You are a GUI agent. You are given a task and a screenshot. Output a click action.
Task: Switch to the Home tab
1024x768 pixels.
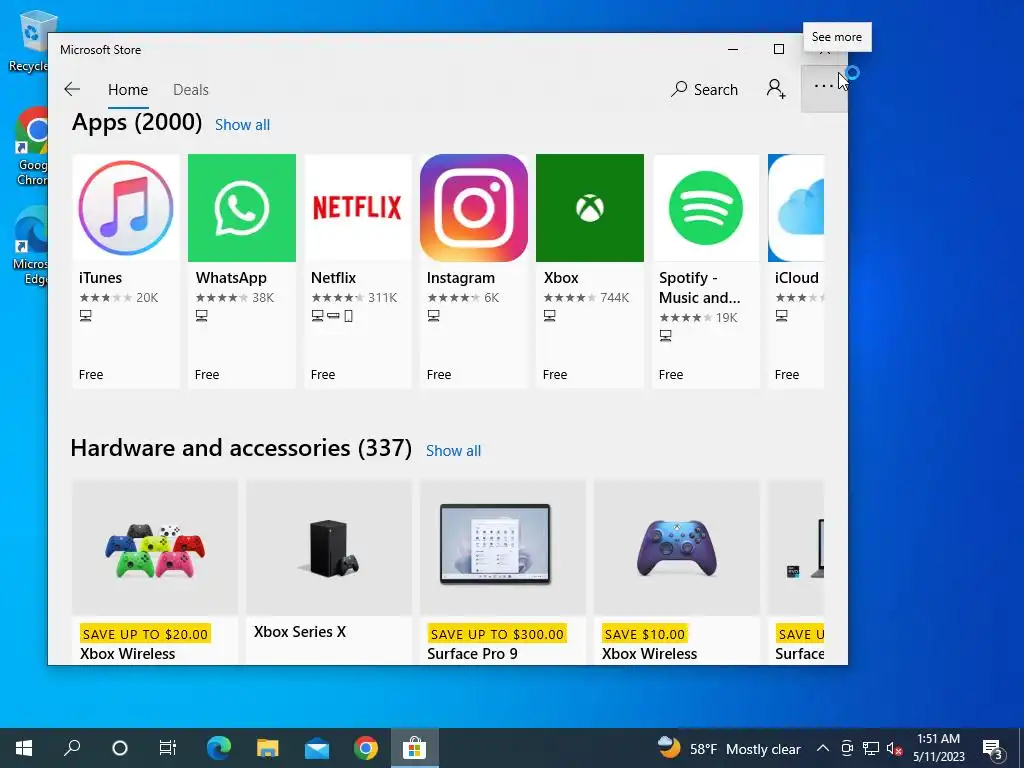128,89
